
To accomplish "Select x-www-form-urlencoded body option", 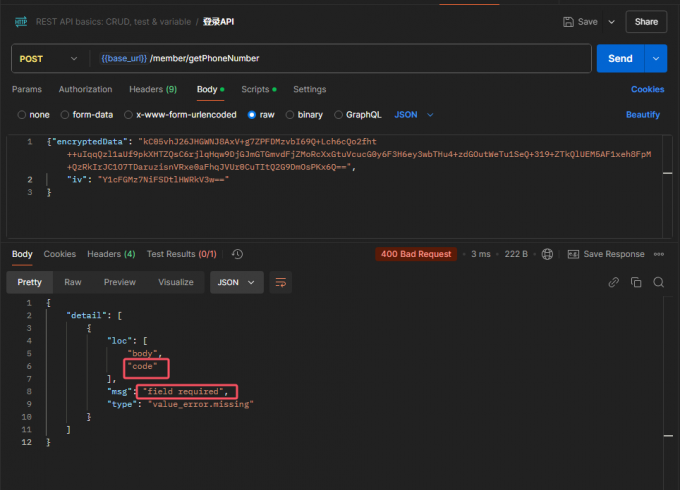I will pos(128,115).
